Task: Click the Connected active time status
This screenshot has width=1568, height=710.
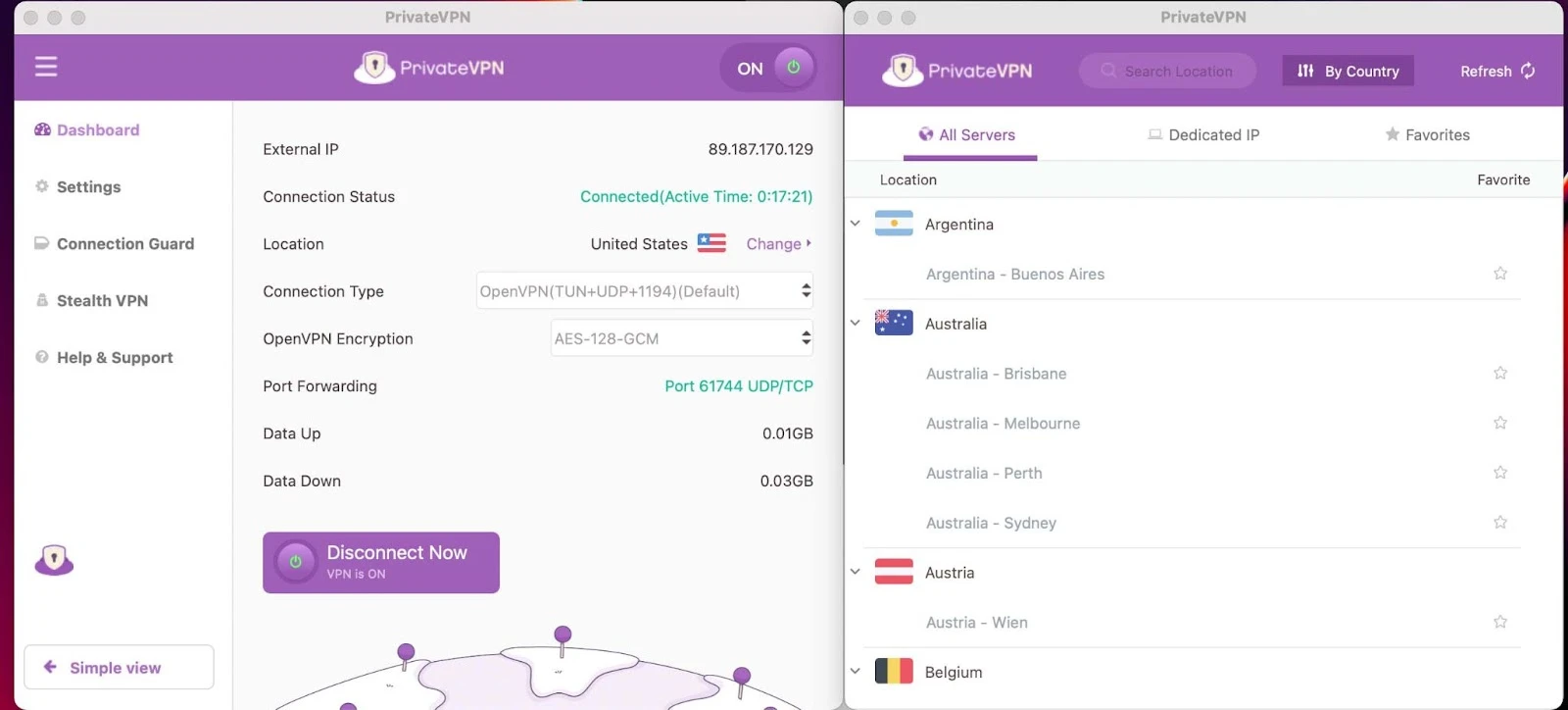Action: (696, 197)
